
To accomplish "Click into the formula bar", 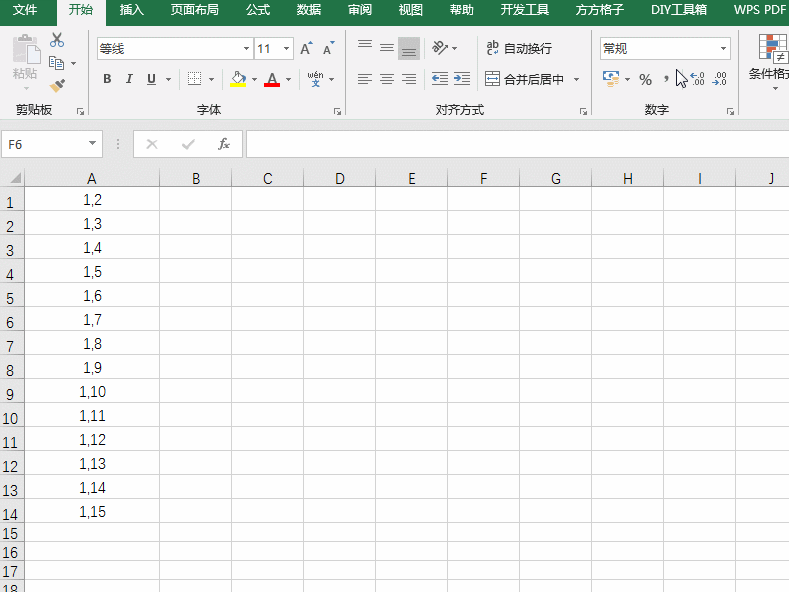I will pyautogui.click(x=517, y=144).
